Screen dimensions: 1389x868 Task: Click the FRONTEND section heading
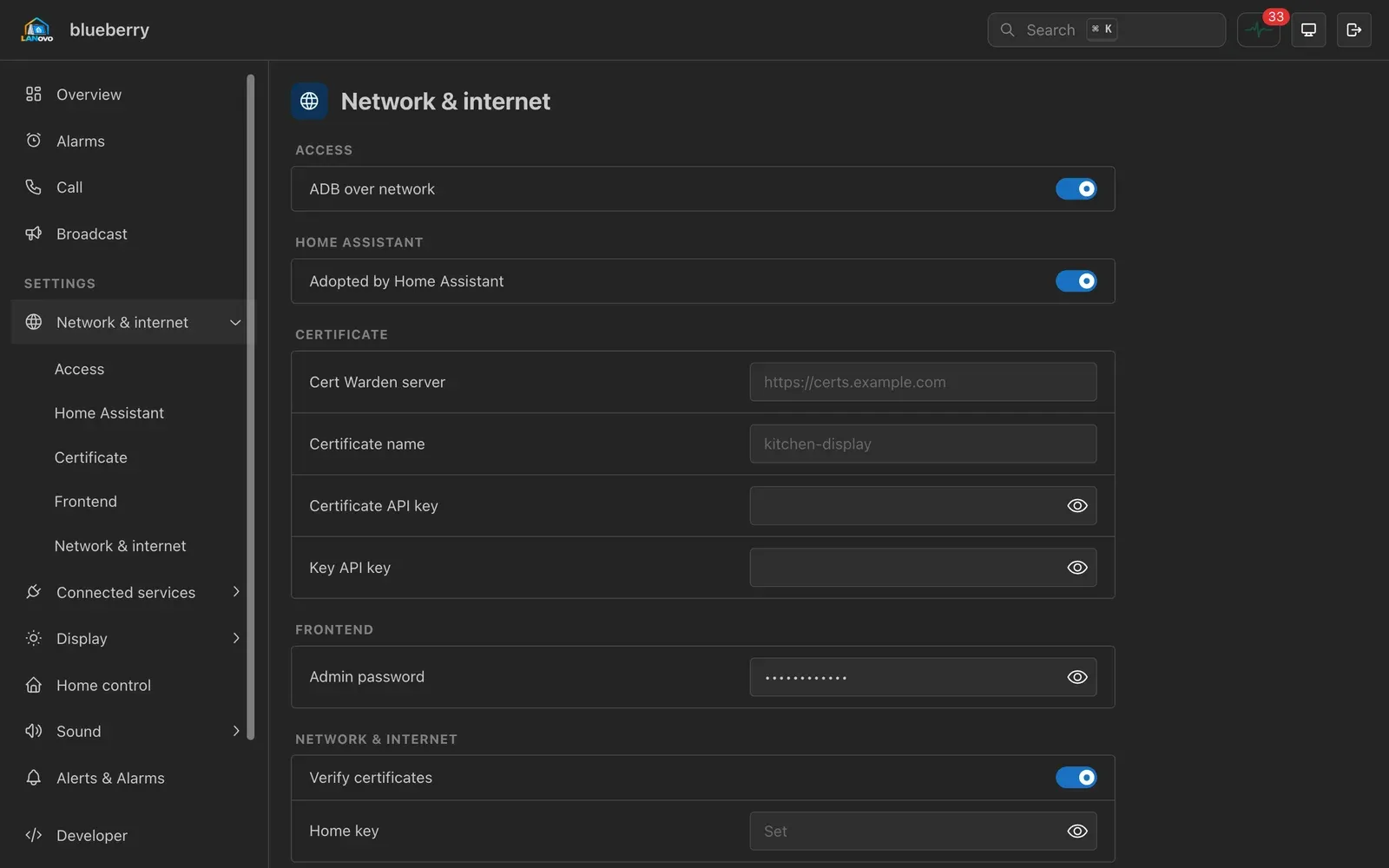tap(333, 629)
